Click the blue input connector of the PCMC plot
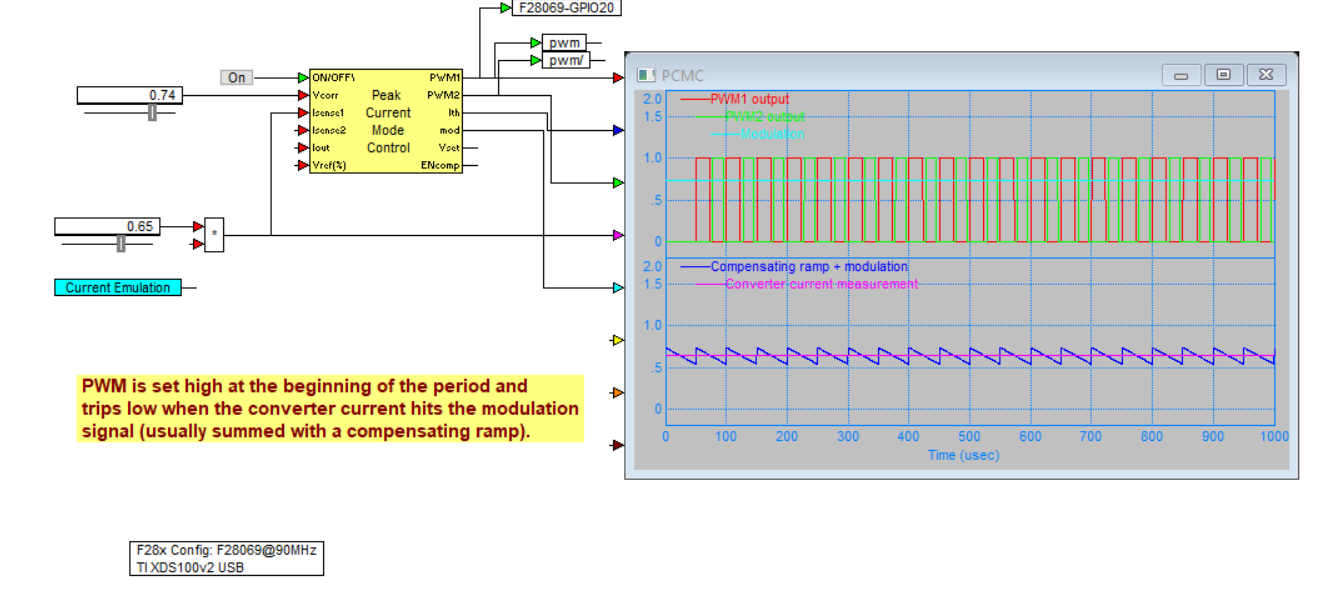This screenshot has width=1333, height=605. tap(618, 130)
